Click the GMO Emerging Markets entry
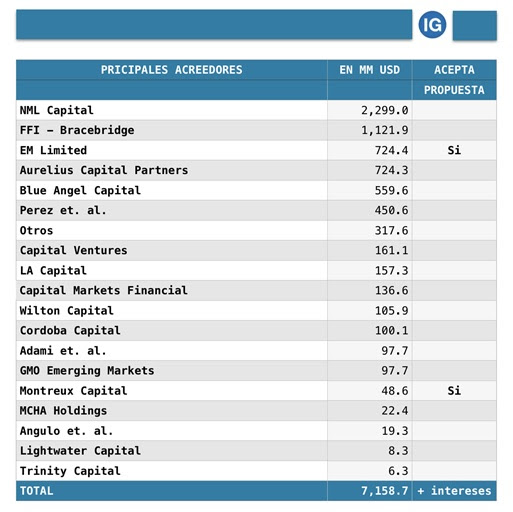 coord(87,371)
